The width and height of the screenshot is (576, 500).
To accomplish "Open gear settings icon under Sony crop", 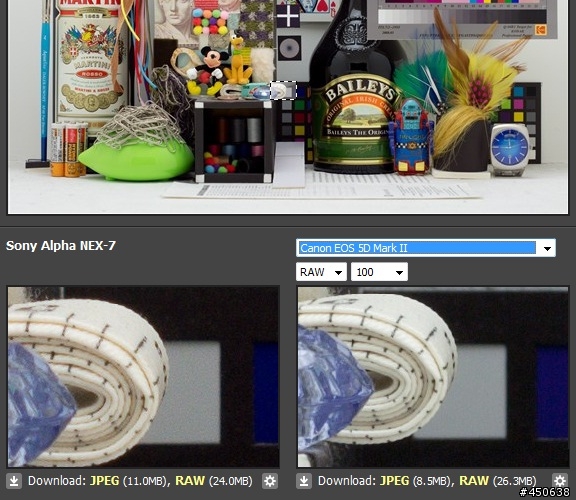I will [270, 481].
